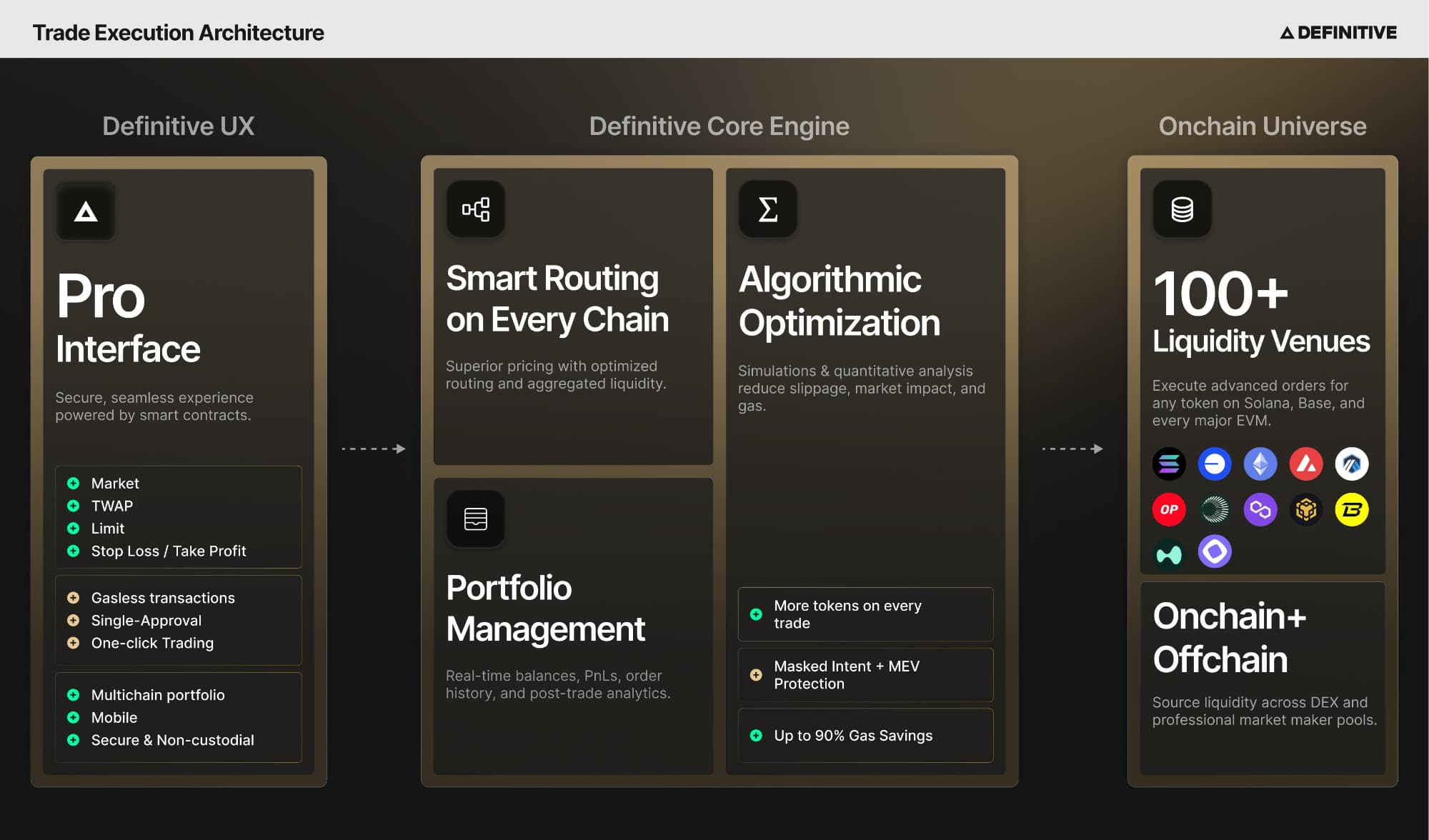The width and height of the screenshot is (1429, 840).
Task: Click the yellow Blast chain logo
Action: [x=1352, y=510]
